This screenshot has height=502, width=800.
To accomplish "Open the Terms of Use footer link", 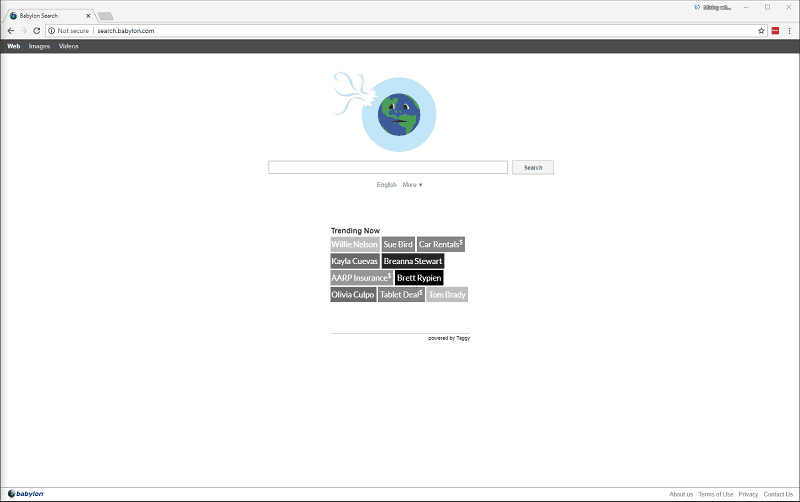I will click(x=715, y=494).
